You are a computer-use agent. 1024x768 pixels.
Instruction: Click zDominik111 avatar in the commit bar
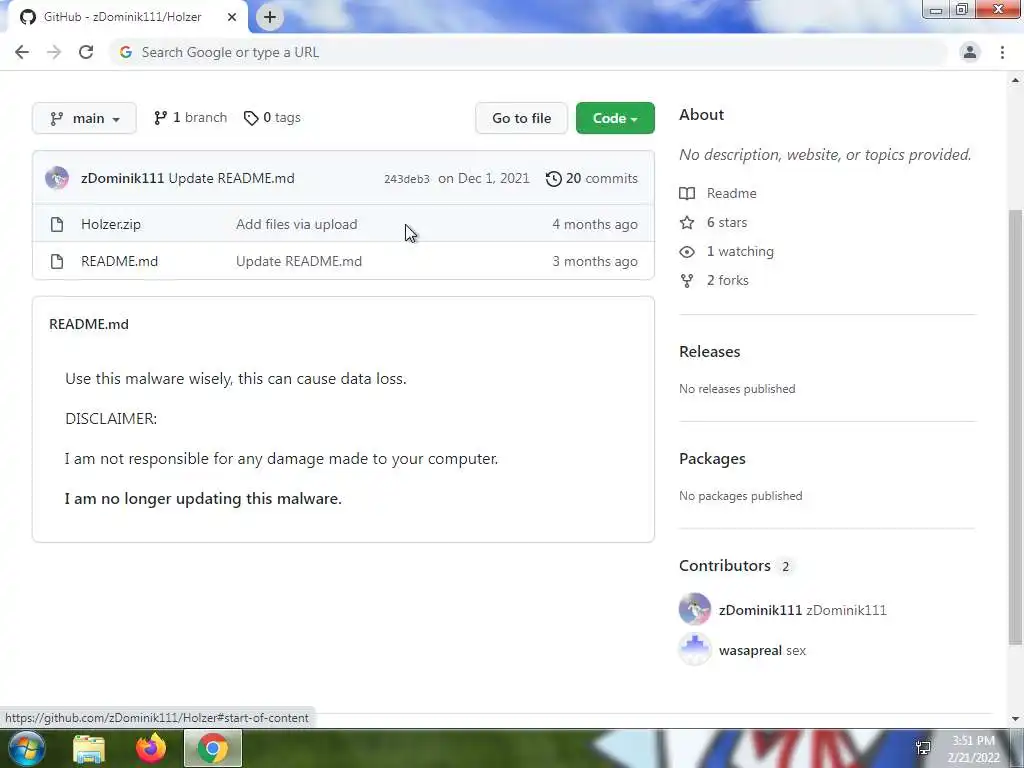57,178
